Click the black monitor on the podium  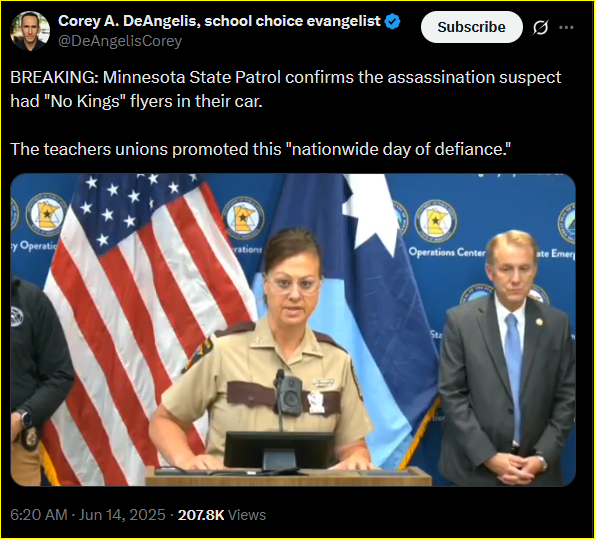pyautogui.click(x=279, y=451)
